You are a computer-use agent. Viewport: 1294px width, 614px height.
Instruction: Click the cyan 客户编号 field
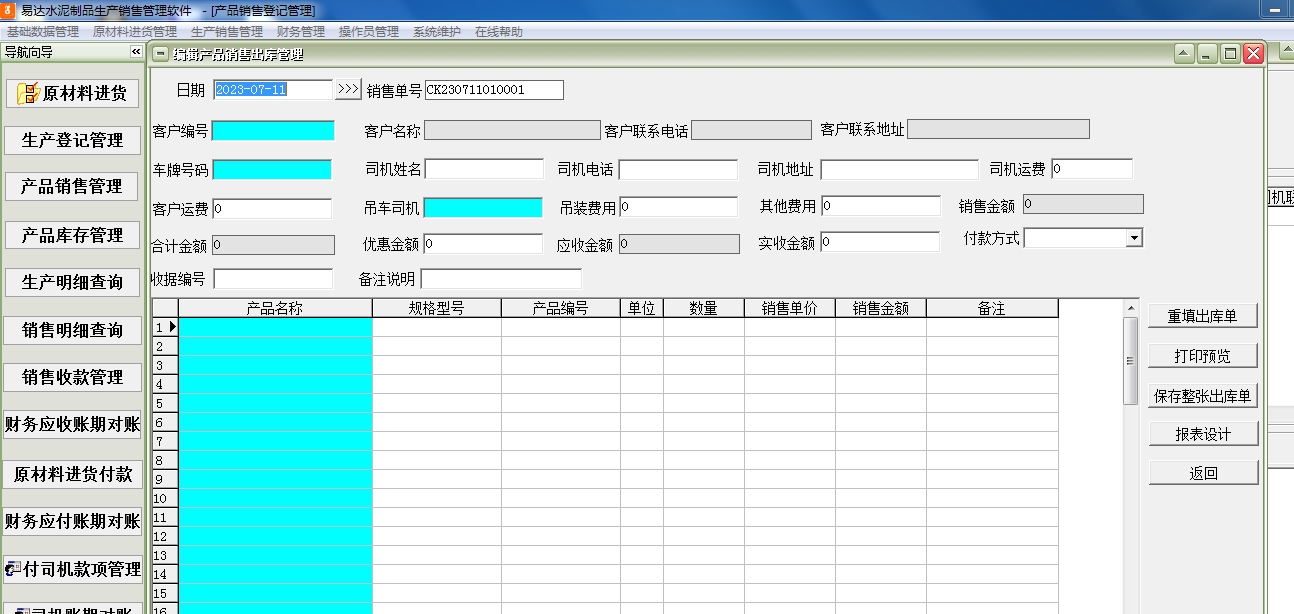[x=273, y=131]
